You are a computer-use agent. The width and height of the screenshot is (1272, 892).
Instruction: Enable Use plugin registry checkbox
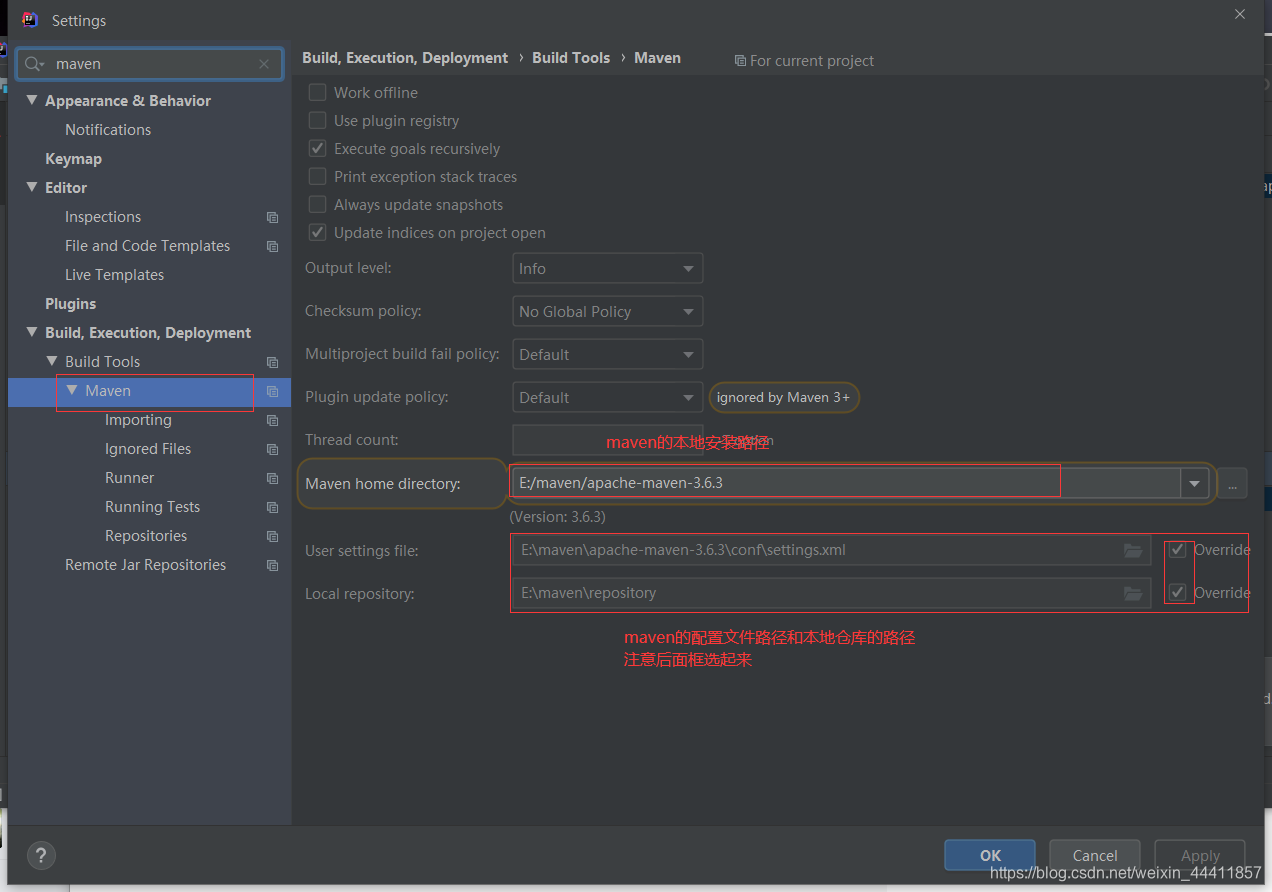click(x=317, y=120)
